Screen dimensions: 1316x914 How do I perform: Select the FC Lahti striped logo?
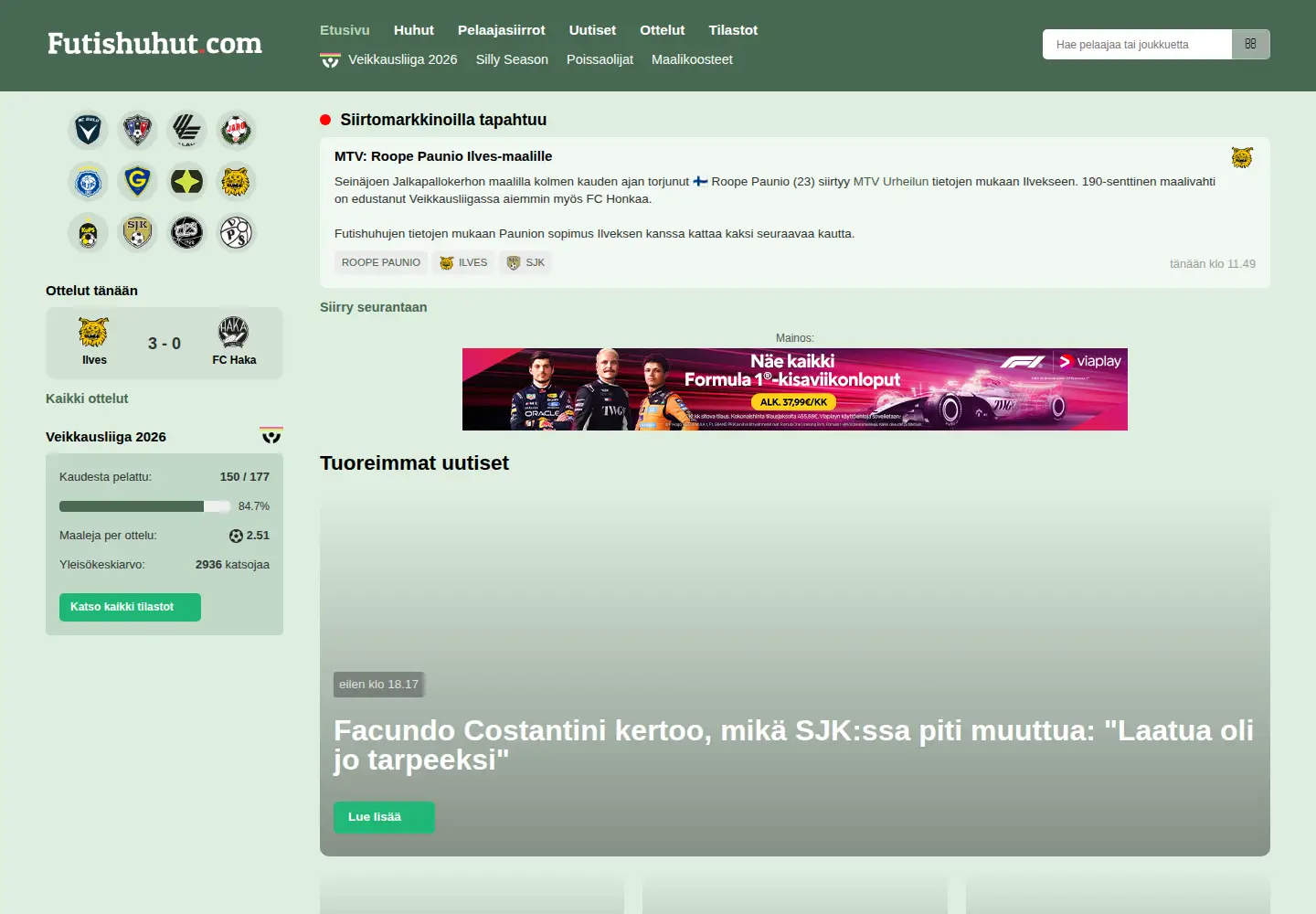[x=186, y=130]
